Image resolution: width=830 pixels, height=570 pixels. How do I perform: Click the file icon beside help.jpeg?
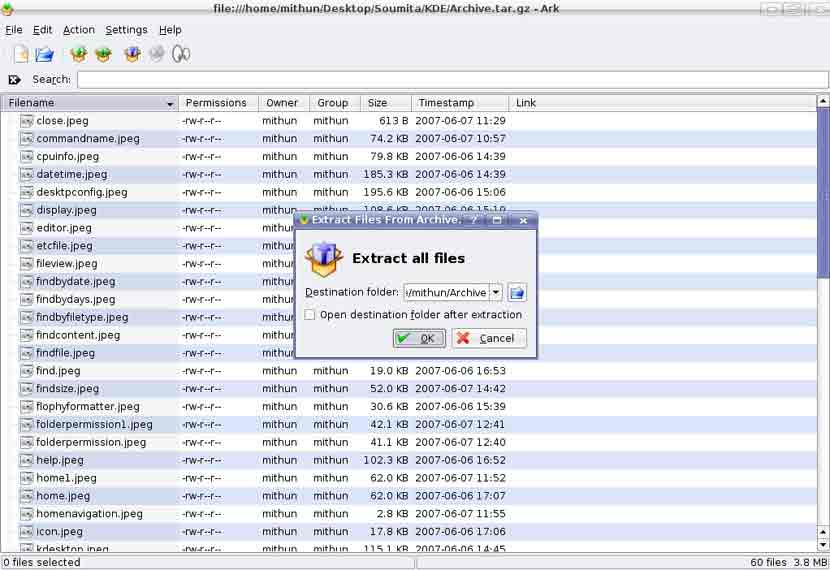click(26, 460)
